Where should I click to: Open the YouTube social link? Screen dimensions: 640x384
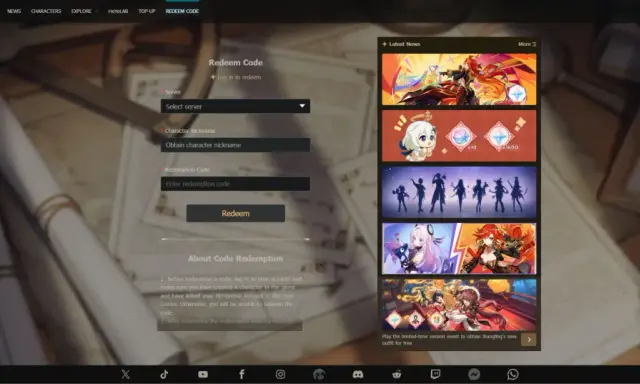tap(203, 374)
